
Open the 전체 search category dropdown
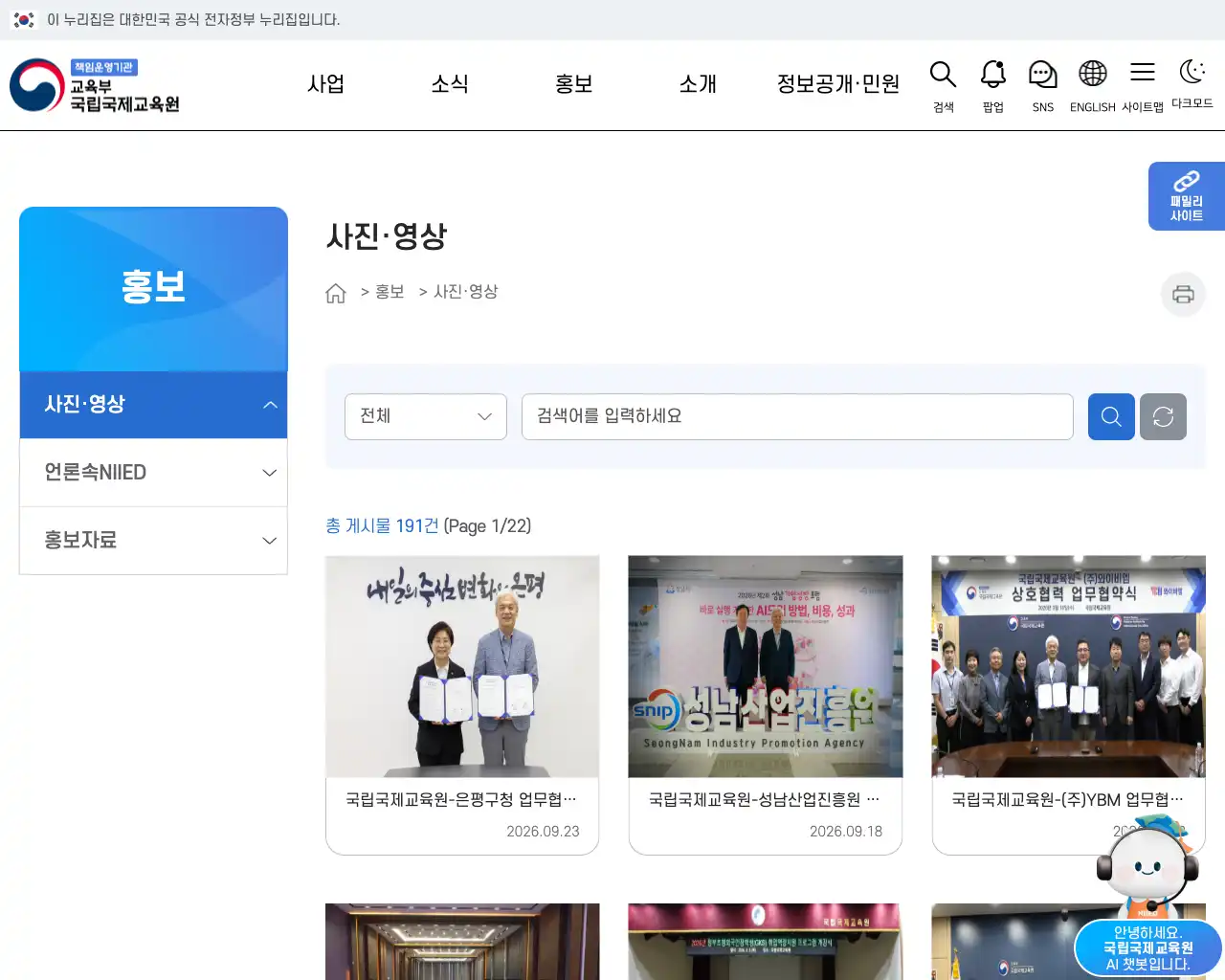(x=426, y=416)
